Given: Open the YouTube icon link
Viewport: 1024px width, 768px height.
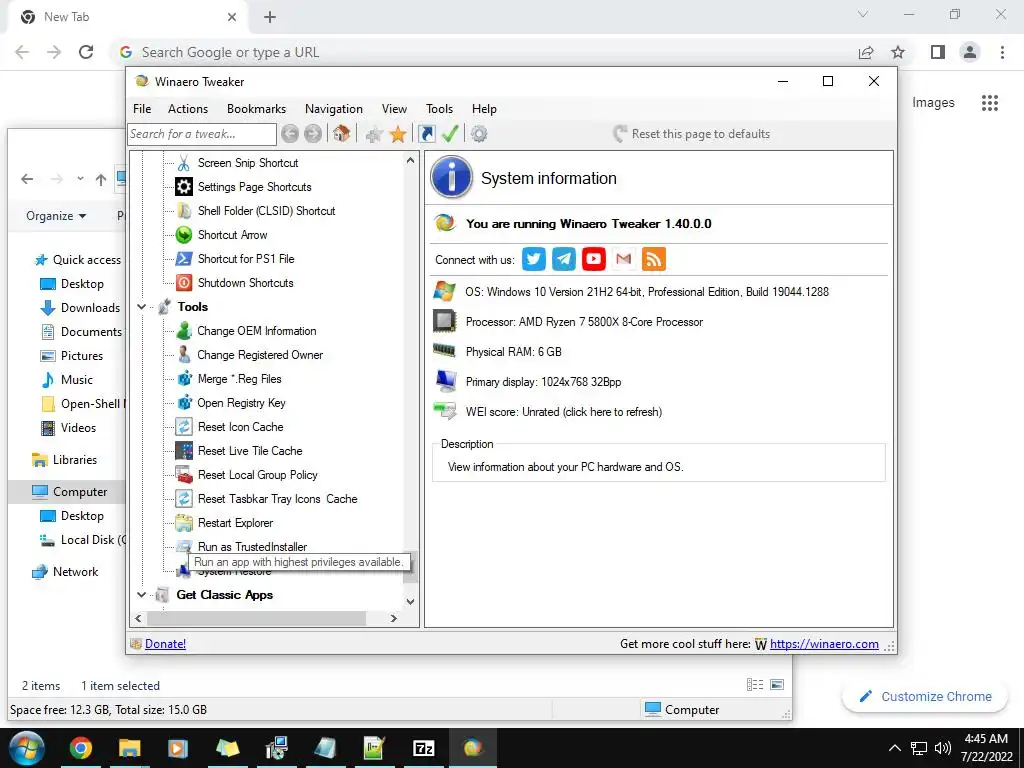Looking at the screenshot, I should [594, 259].
